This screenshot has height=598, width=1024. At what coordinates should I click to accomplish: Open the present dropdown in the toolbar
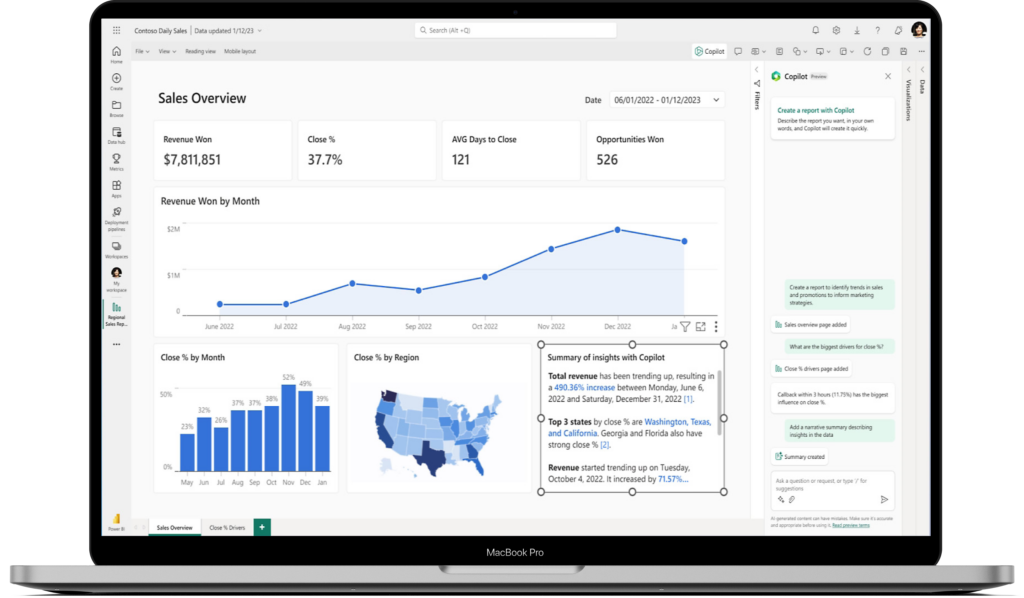tap(823, 51)
